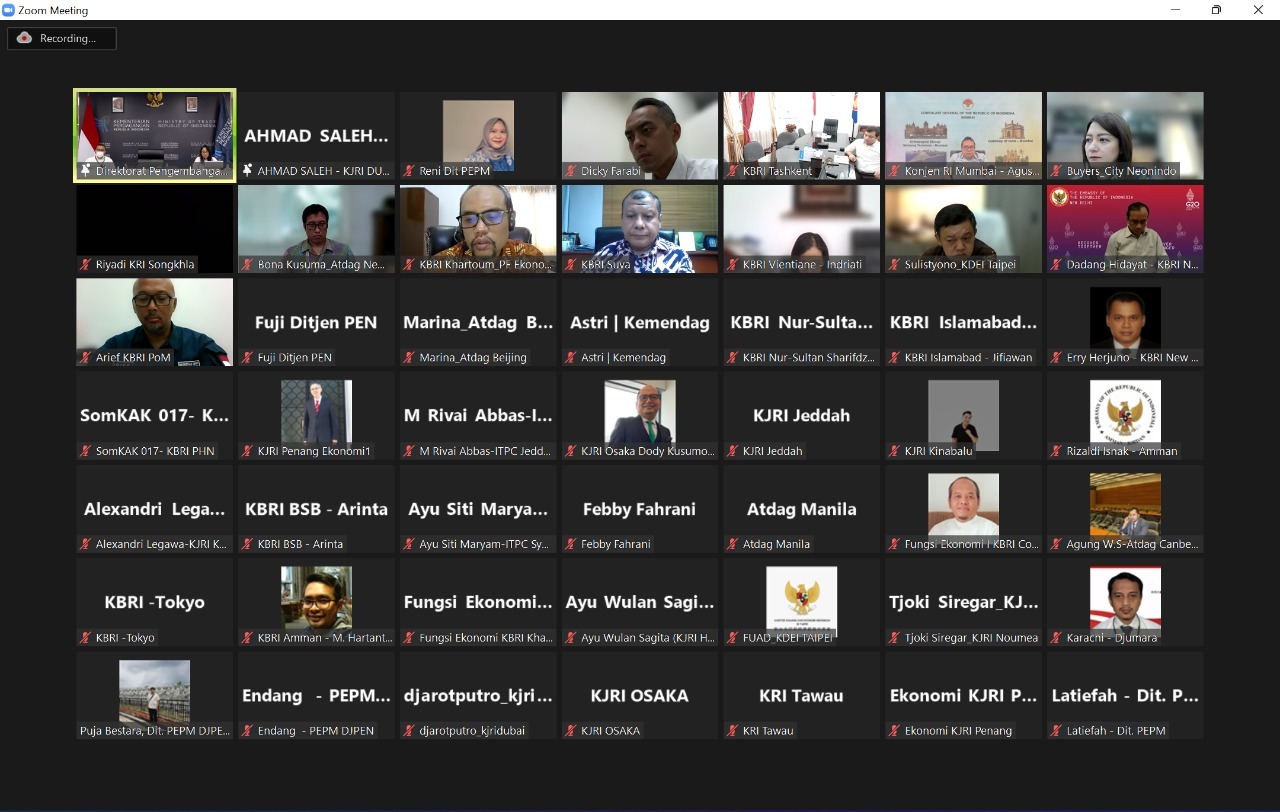Click the red cloud recording icon

coord(25,38)
